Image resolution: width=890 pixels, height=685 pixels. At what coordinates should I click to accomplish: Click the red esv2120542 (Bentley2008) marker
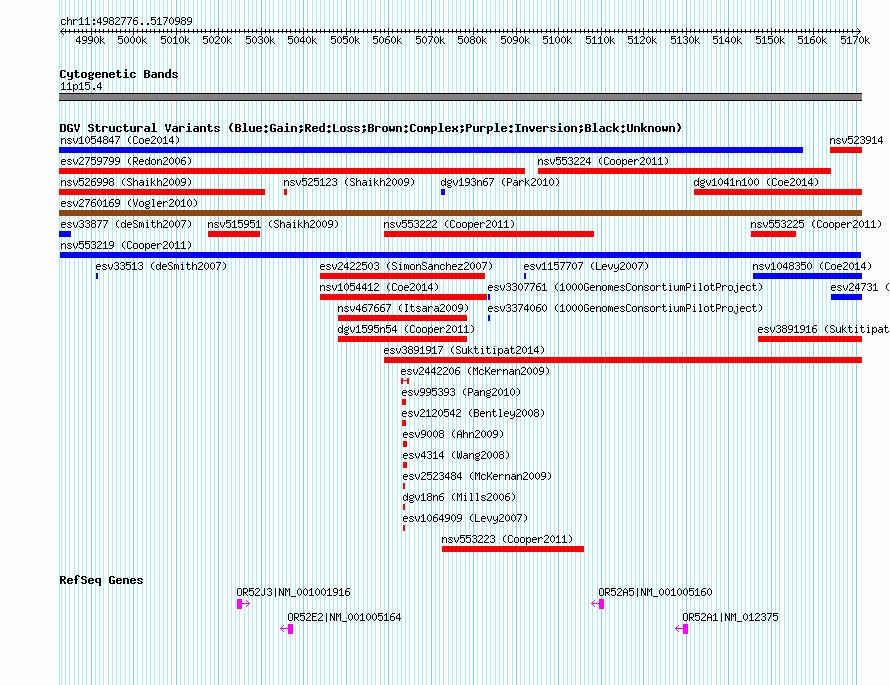point(404,423)
